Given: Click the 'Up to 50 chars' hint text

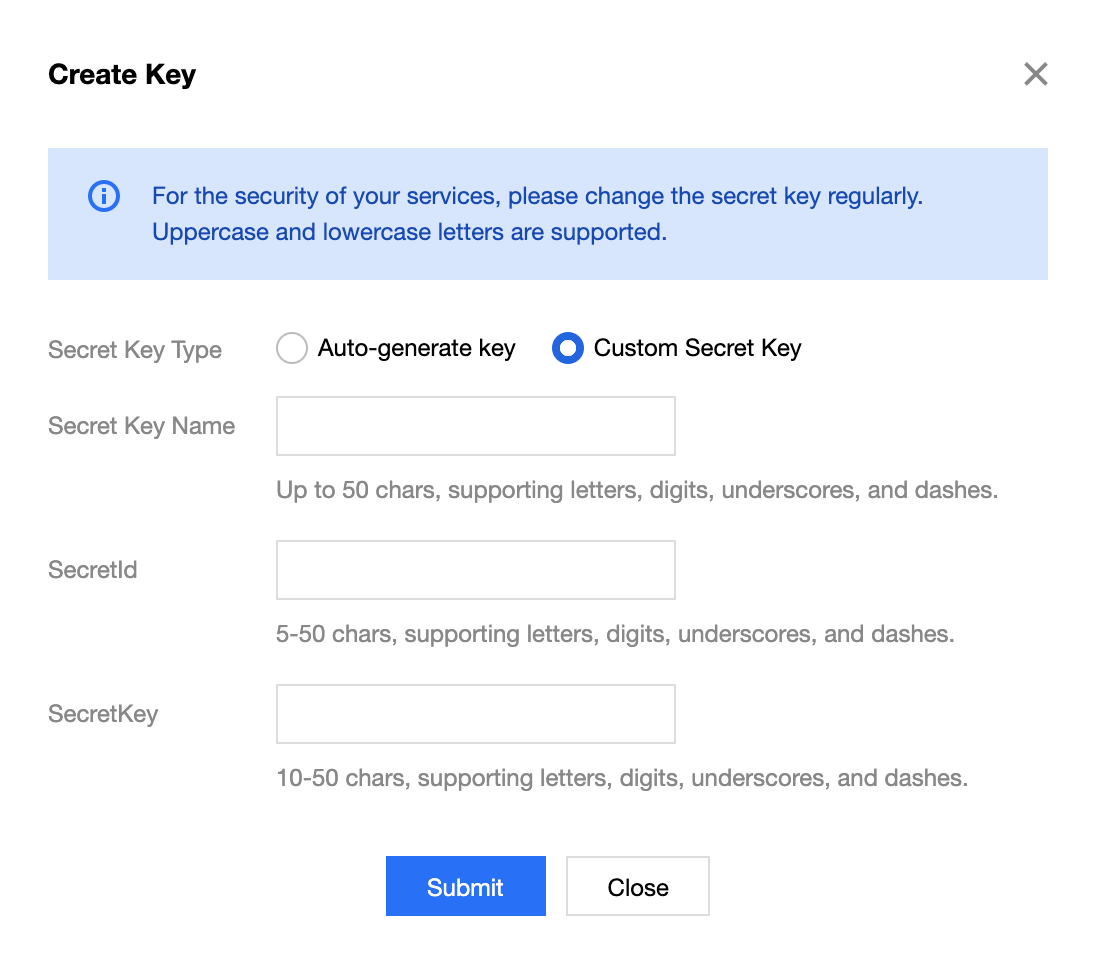Looking at the screenshot, I should pyautogui.click(x=637, y=490).
